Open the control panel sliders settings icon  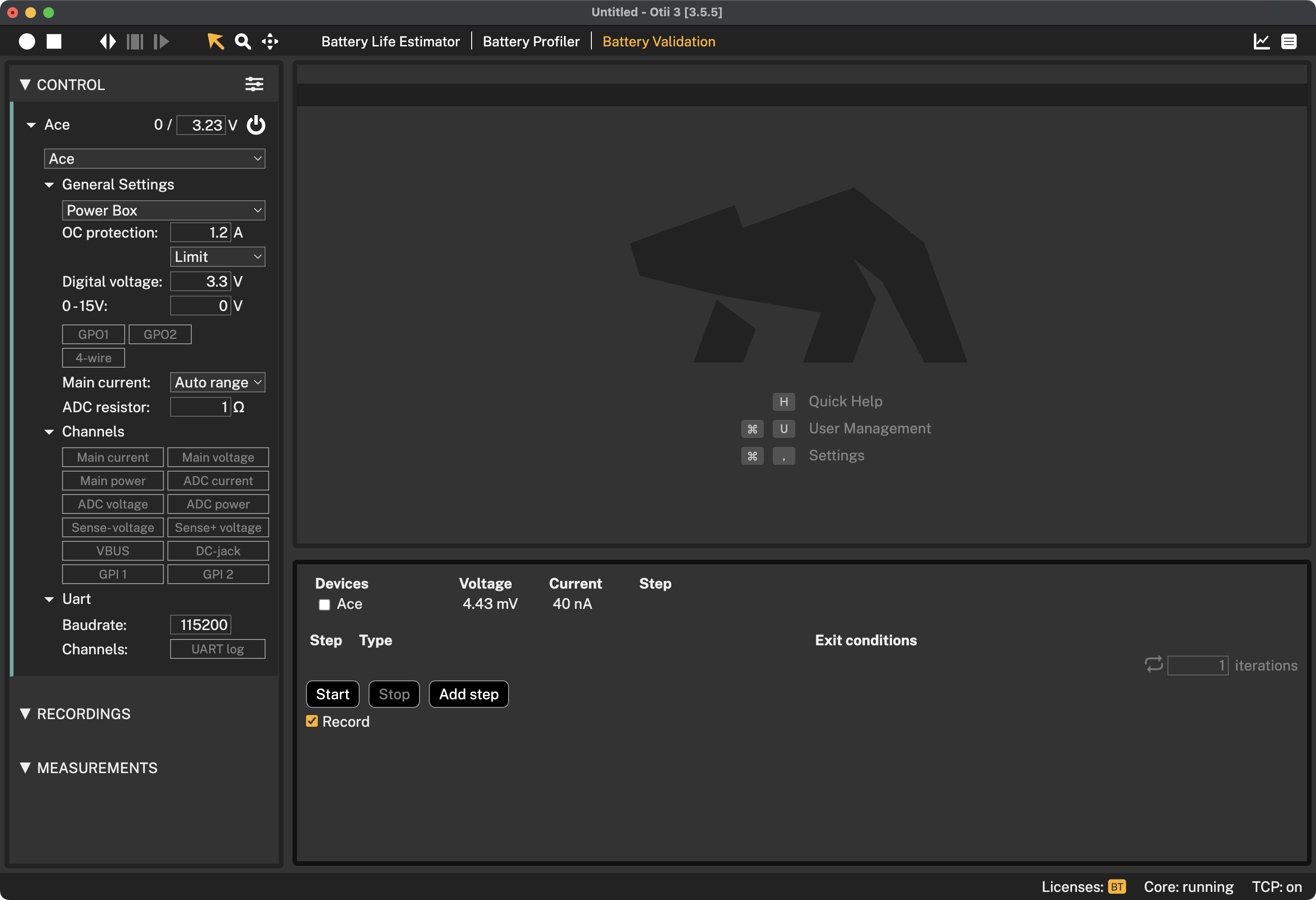(254, 84)
